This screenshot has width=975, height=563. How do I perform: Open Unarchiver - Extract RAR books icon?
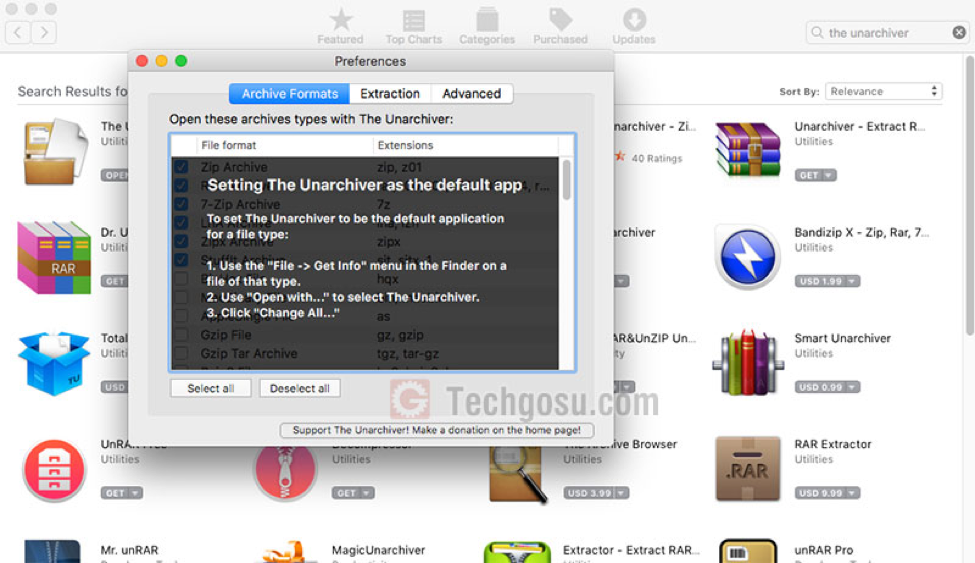(x=747, y=150)
